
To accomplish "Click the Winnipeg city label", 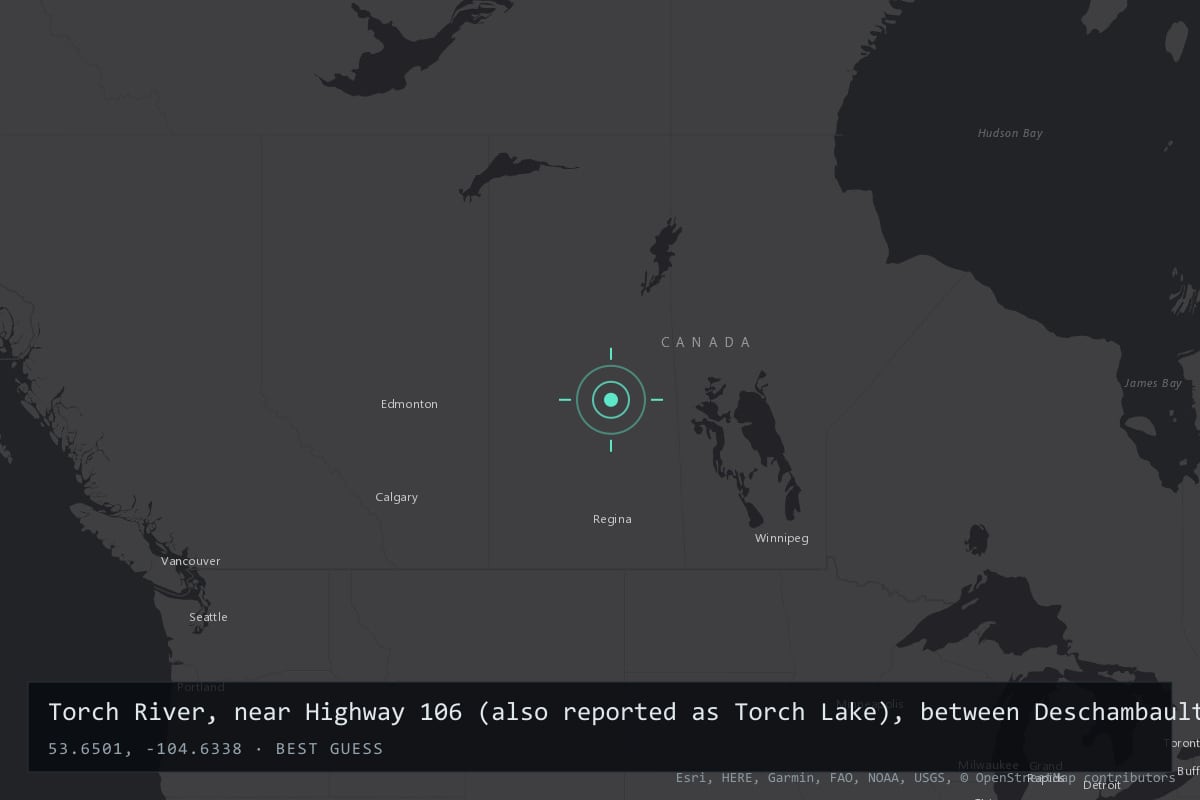I will [x=781, y=538].
